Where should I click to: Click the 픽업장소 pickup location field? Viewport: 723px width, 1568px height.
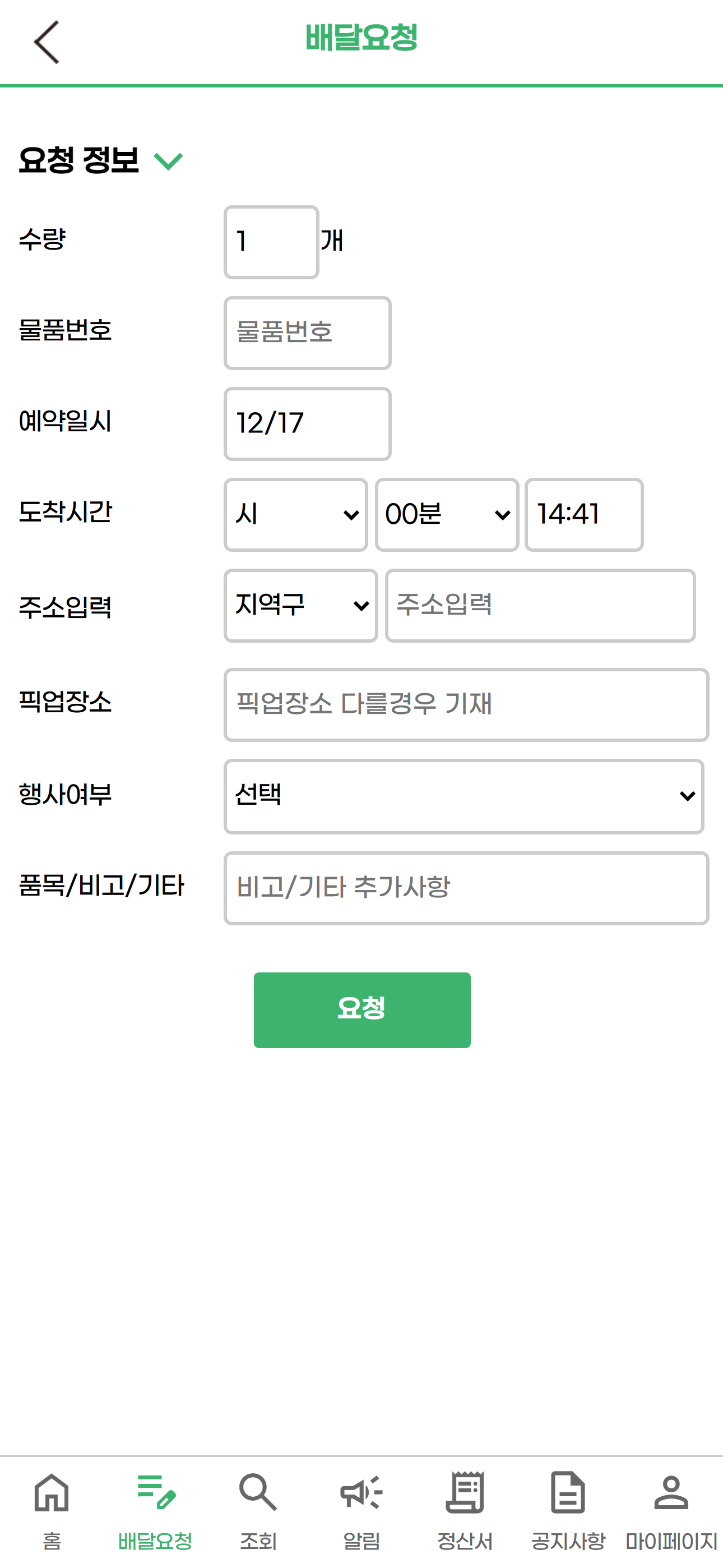point(466,705)
